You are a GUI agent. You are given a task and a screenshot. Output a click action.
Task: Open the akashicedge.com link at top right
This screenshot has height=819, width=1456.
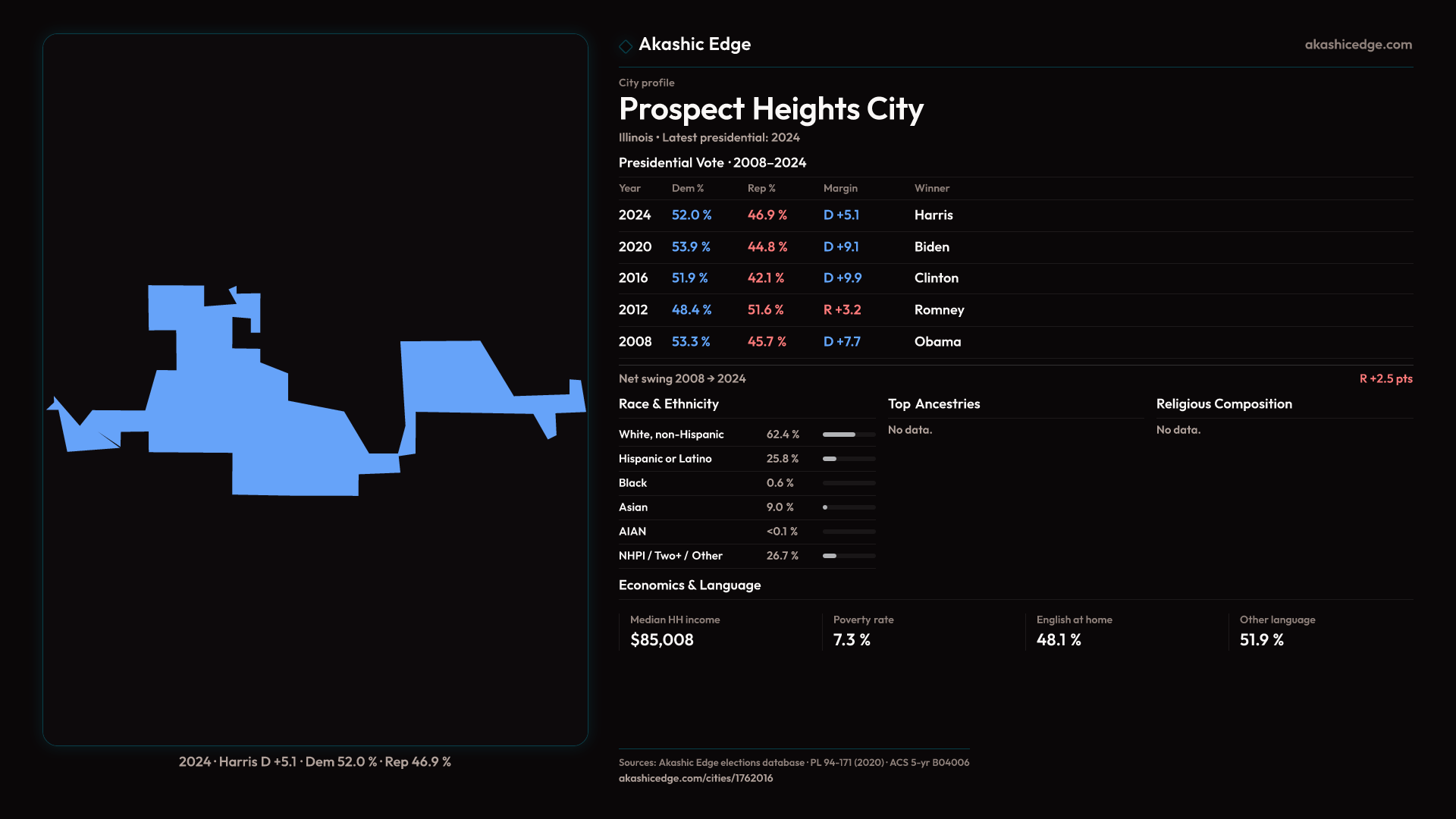click(1357, 45)
